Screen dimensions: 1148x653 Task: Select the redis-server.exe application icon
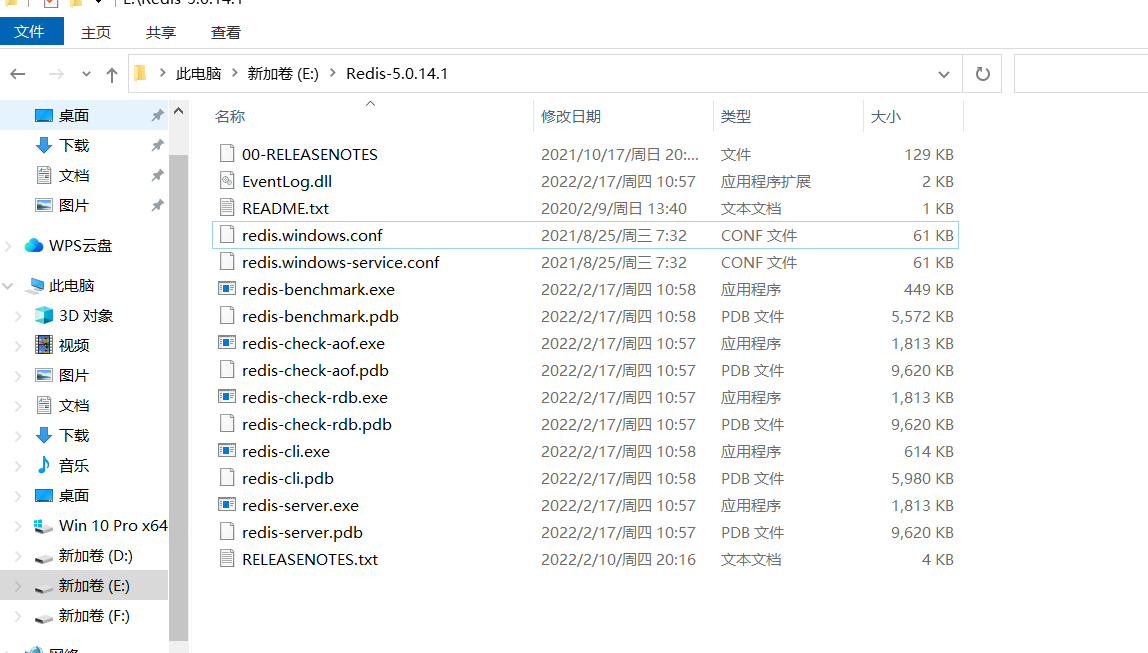pos(227,505)
